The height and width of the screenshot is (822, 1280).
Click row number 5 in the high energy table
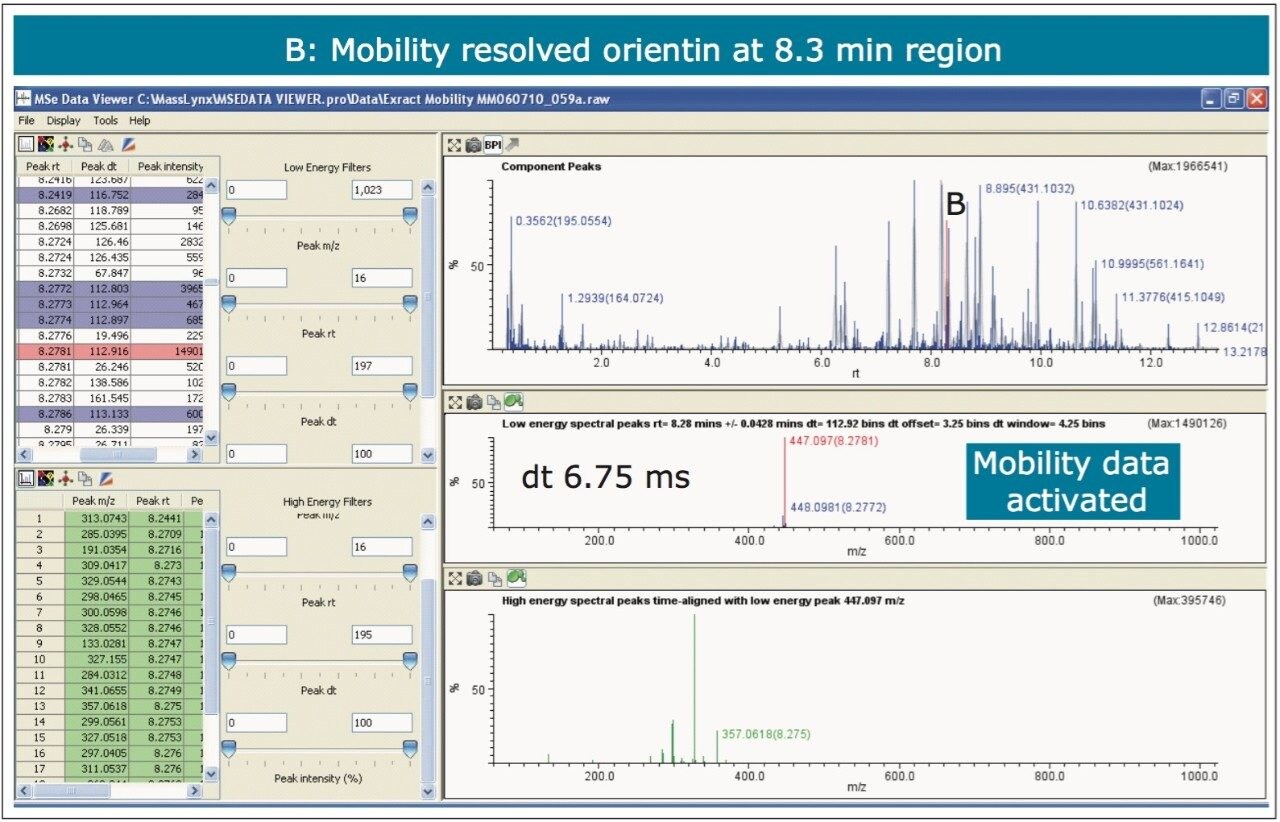point(40,581)
